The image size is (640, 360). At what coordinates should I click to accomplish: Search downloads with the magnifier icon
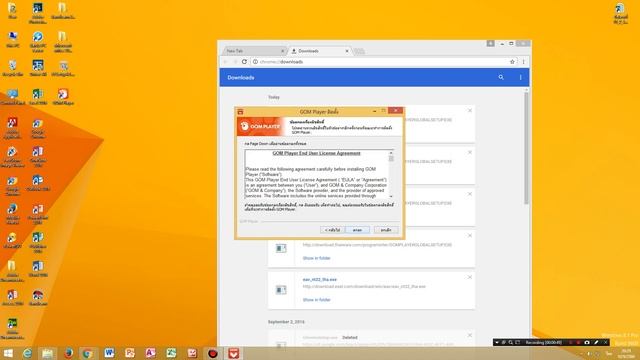click(x=501, y=77)
